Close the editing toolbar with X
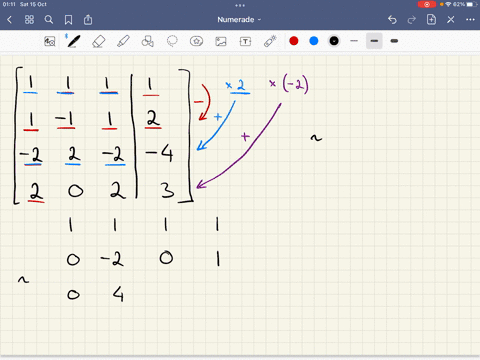 [x=451, y=20]
